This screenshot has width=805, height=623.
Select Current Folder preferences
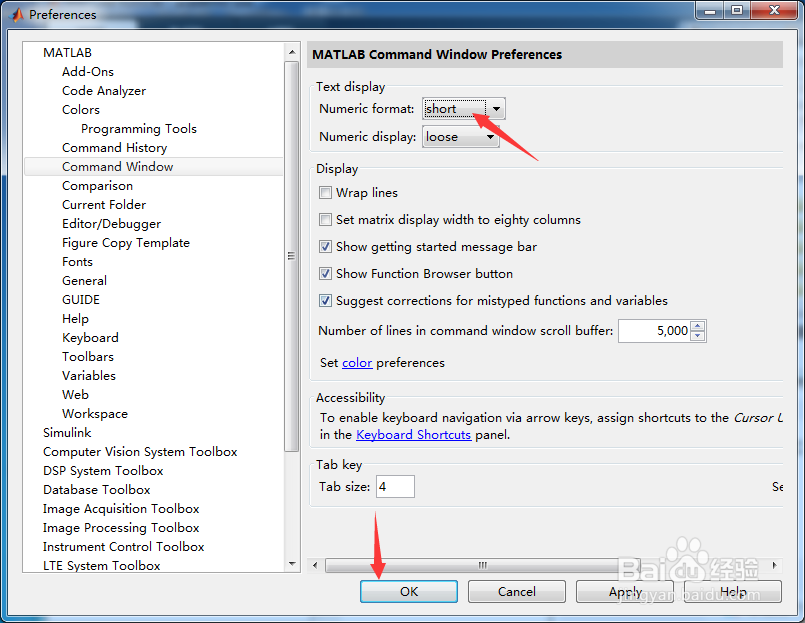104,205
